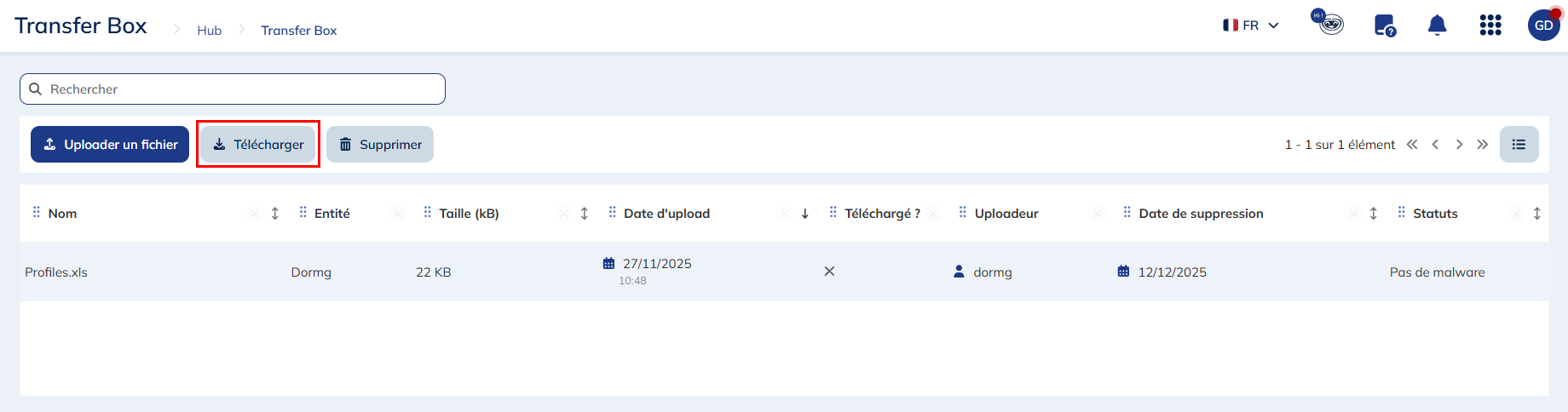
Task: Go to the next page
Action: (1459, 145)
